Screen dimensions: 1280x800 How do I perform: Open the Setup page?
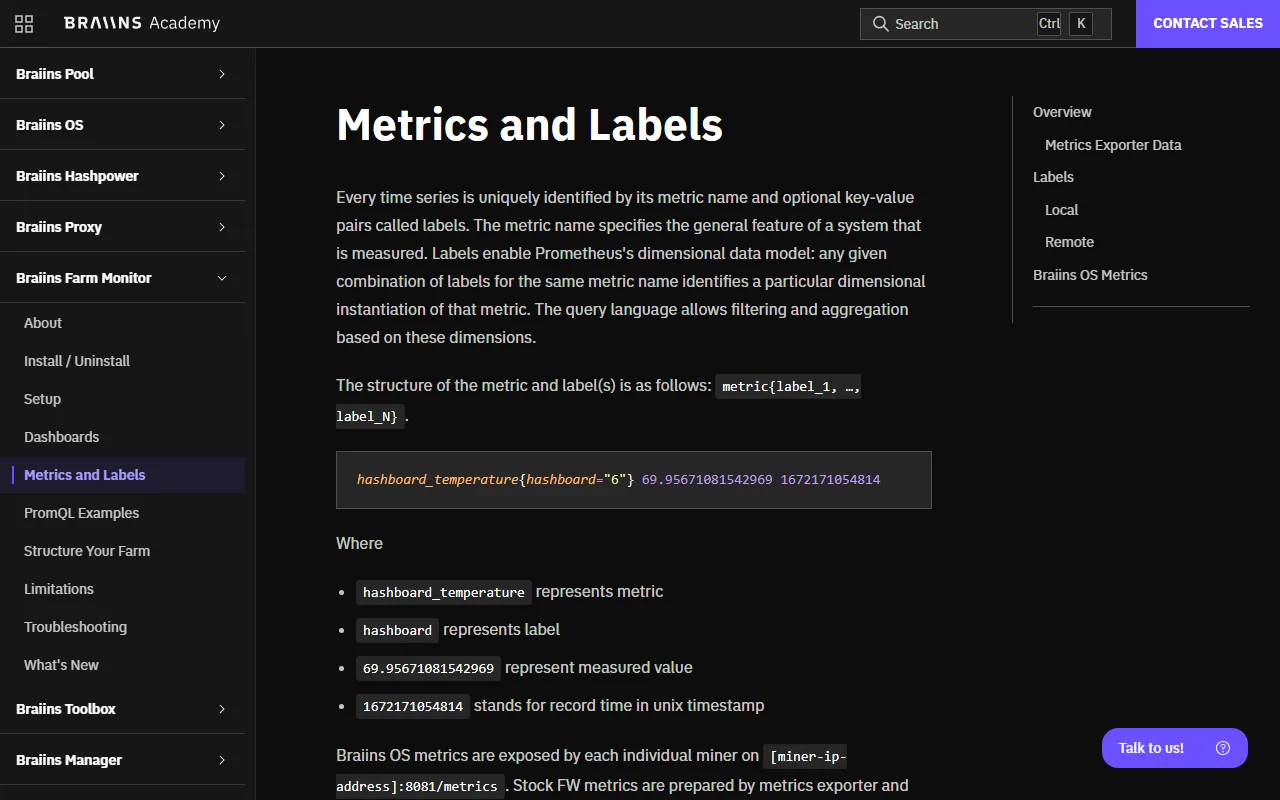click(x=43, y=399)
